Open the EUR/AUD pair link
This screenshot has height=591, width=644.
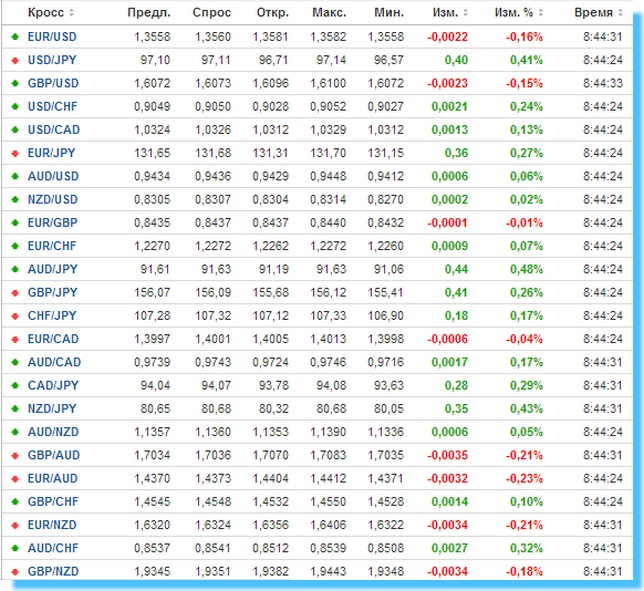tap(53, 478)
